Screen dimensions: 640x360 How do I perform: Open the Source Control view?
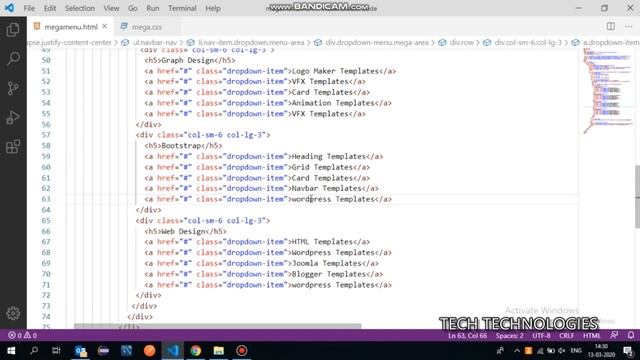(x=13, y=88)
